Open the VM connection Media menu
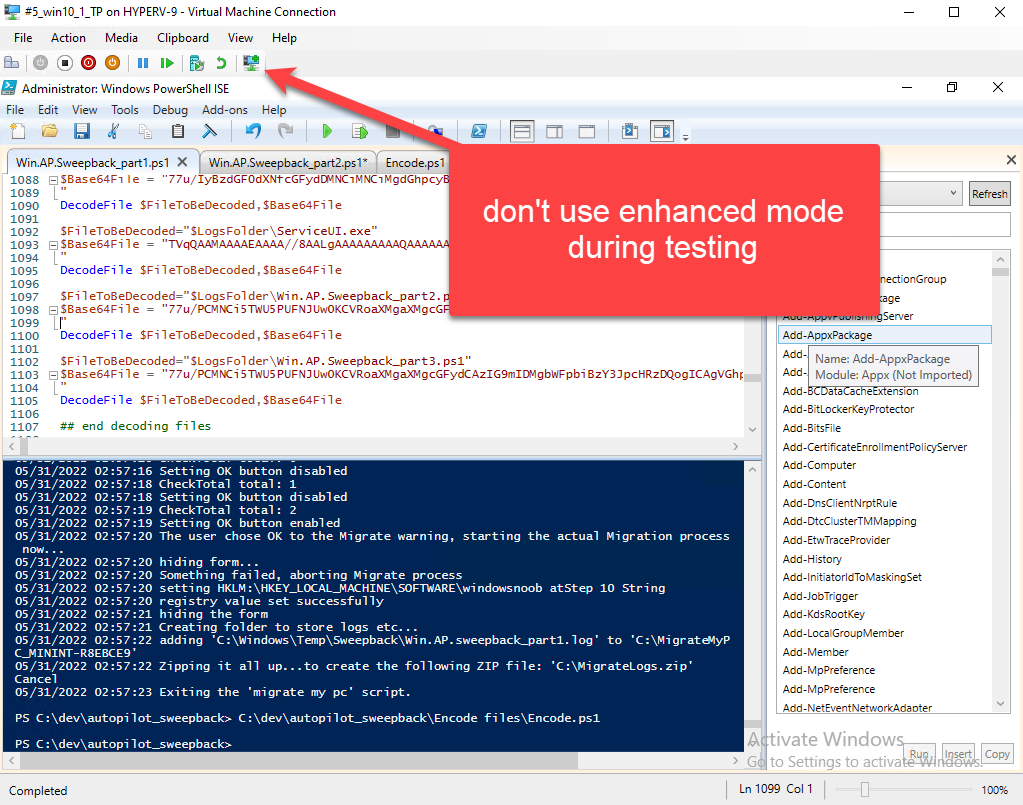The image size is (1023, 805). coord(121,38)
